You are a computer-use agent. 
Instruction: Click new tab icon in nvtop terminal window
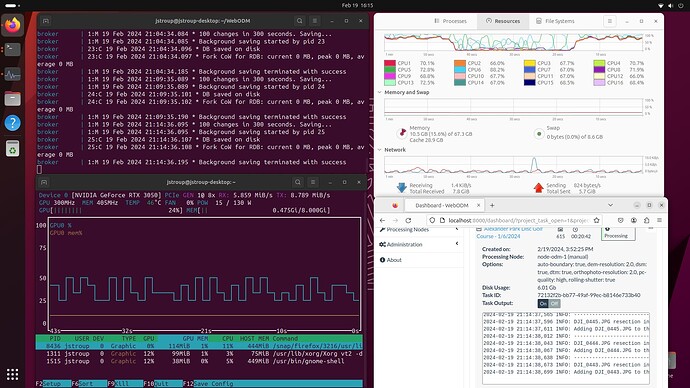point(44,182)
